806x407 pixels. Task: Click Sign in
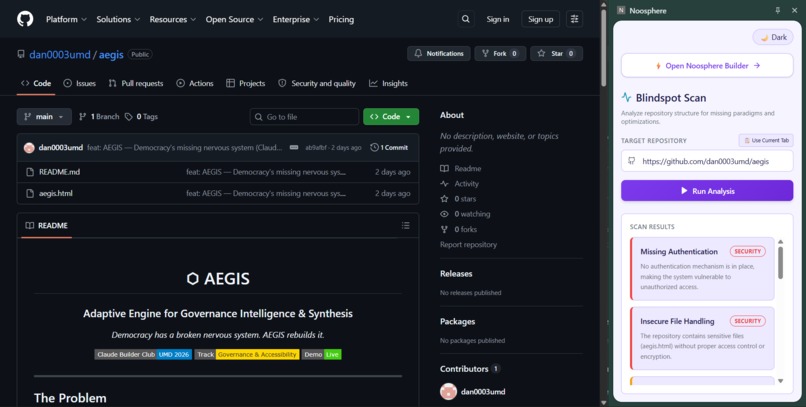(x=498, y=19)
